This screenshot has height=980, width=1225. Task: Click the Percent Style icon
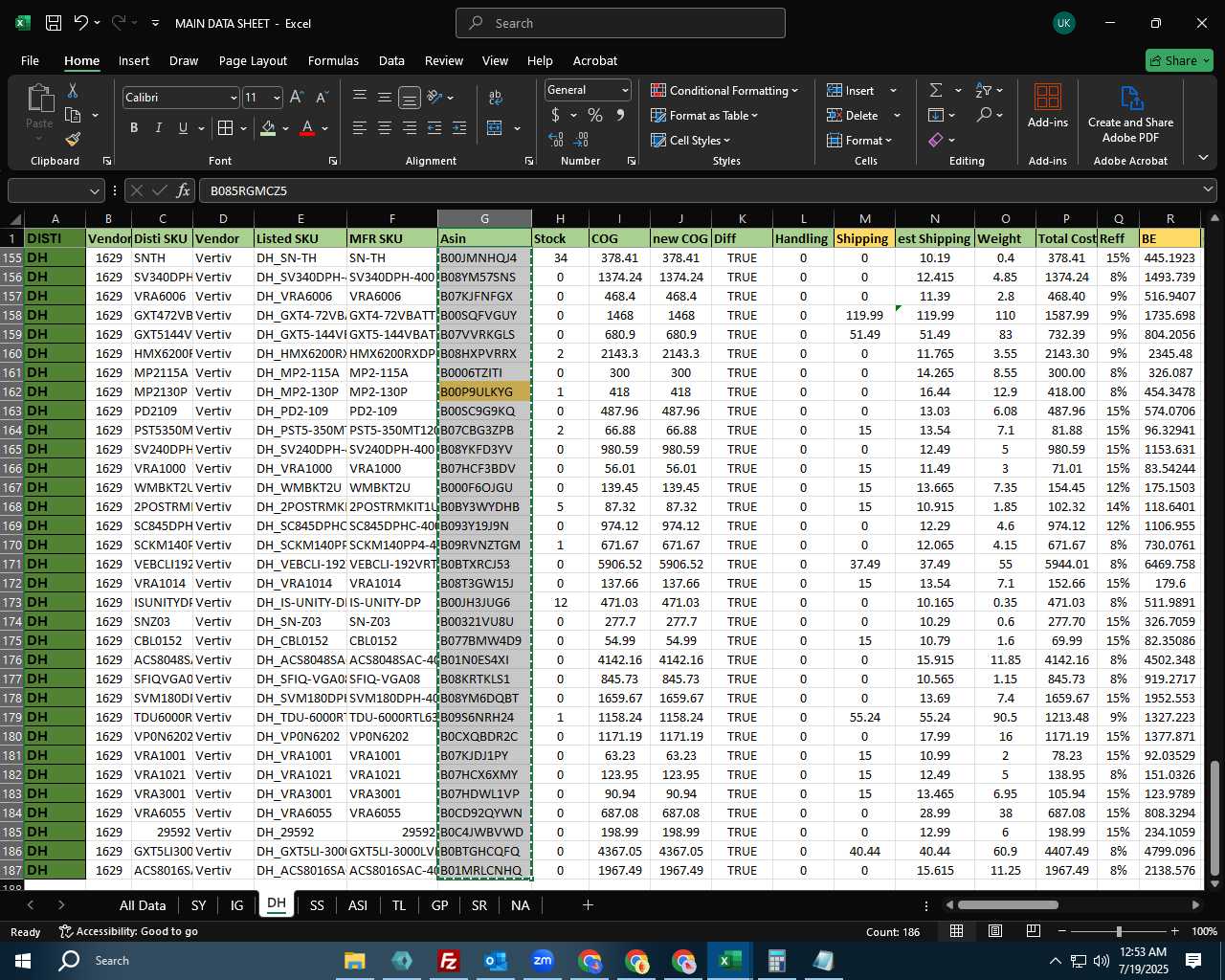tap(595, 116)
